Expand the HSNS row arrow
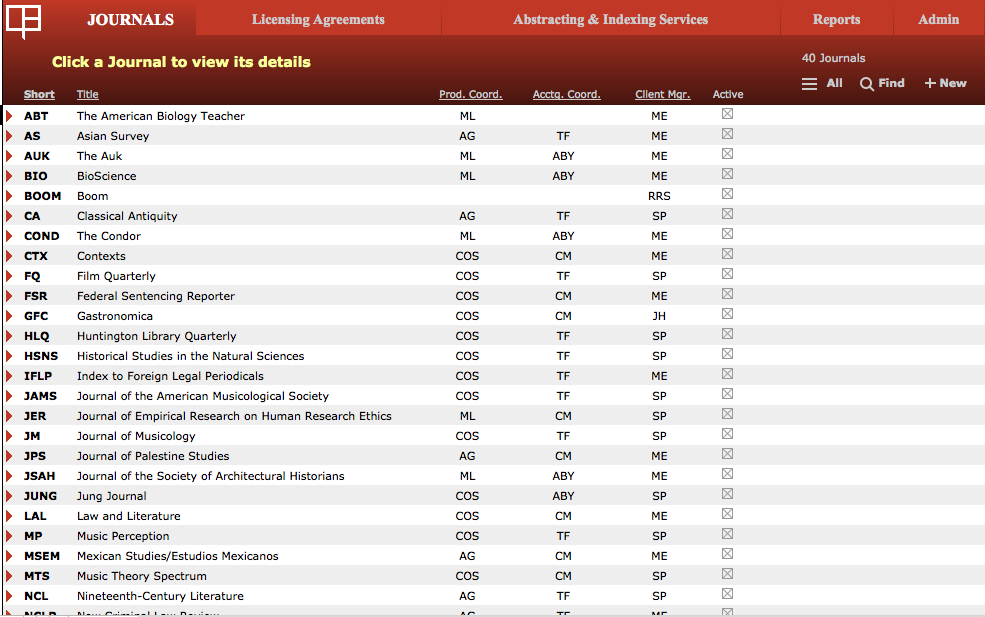 coord(9,356)
